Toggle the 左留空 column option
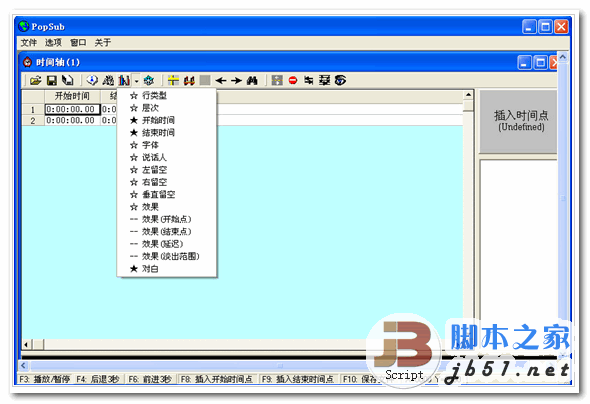Viewport: 590px width, 404px height. point(167,170)
